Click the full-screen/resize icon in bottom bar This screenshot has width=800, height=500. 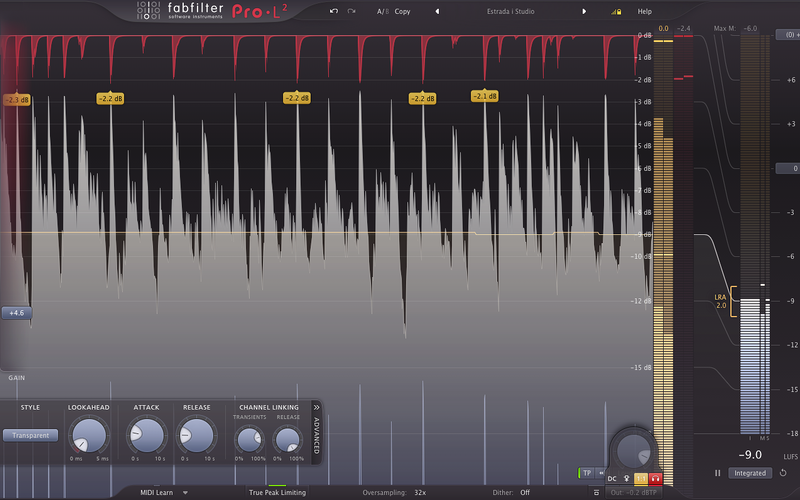click(x=596, y=492)
